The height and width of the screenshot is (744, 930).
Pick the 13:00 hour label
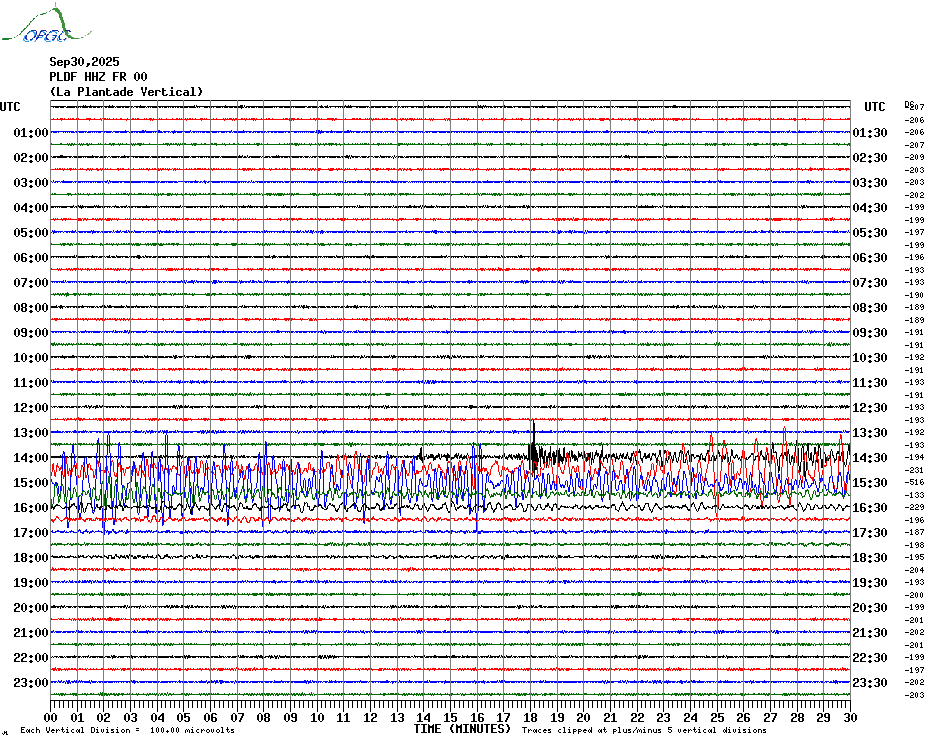31,433
